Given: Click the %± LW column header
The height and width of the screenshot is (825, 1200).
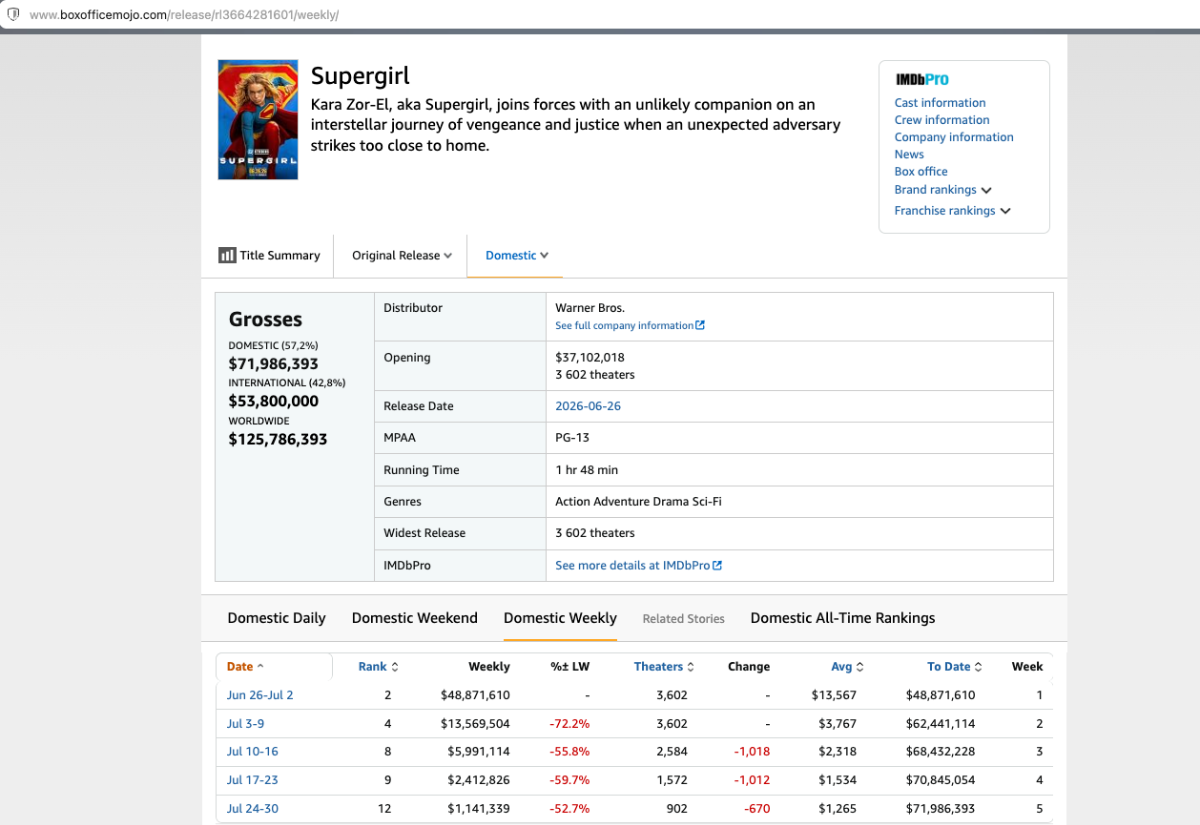Looking at the screenshot, I should click(570, 666).
